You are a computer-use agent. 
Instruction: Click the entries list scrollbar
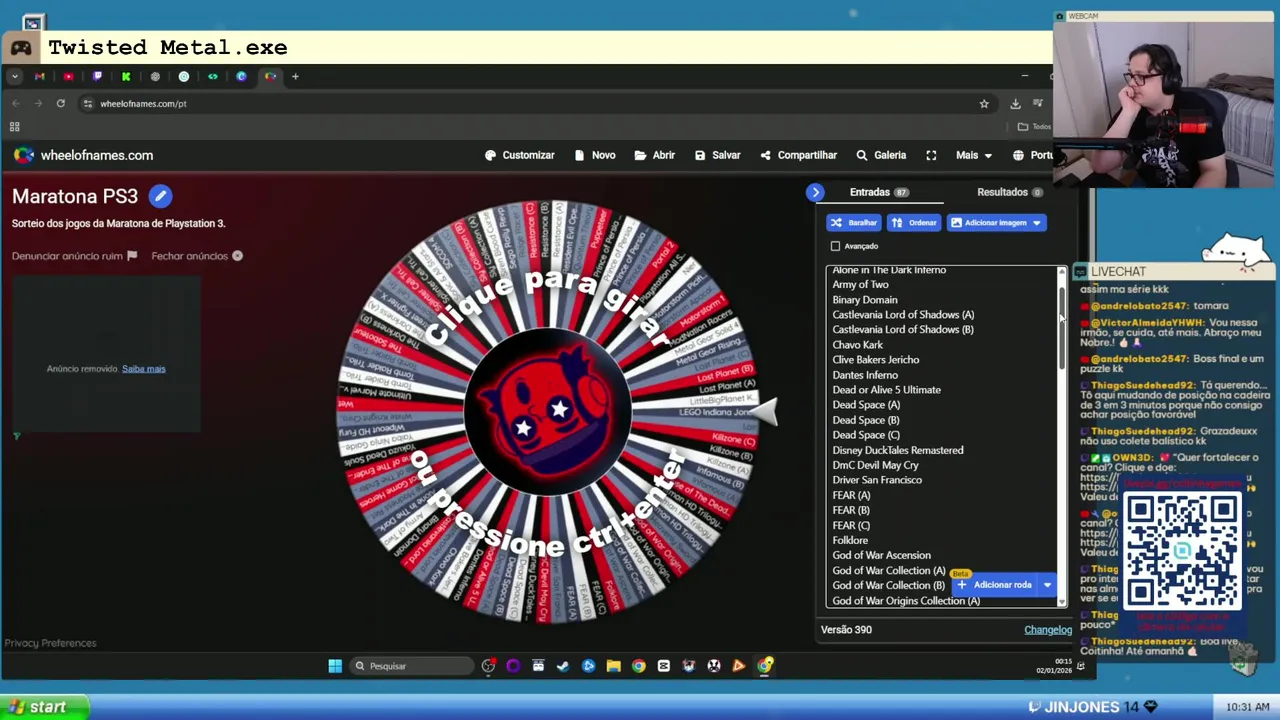pos(1062,330)
